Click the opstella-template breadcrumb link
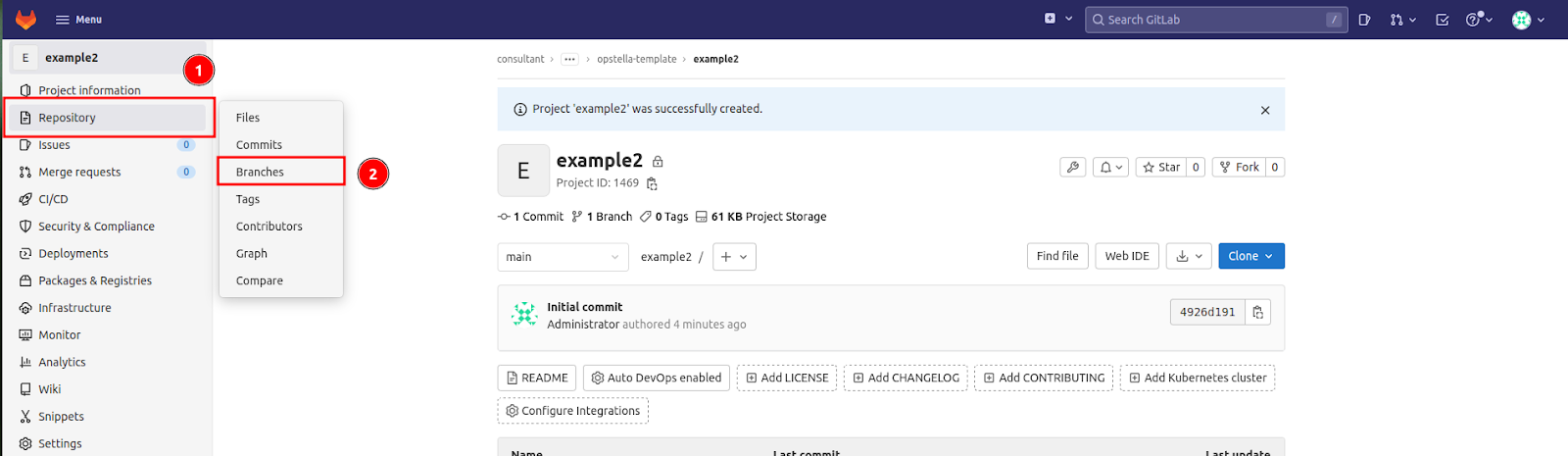This screenshot has width=1568, height=456. click(x=637, y=59)
